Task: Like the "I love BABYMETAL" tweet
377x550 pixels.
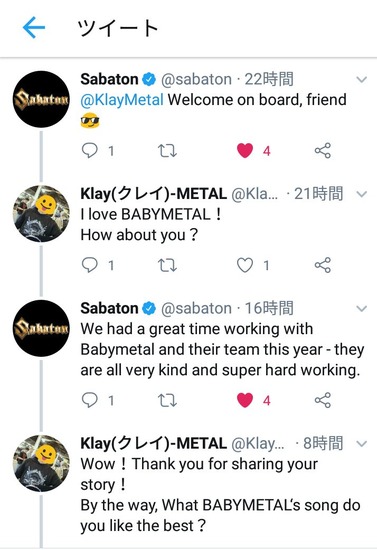Action: (245, 265)
